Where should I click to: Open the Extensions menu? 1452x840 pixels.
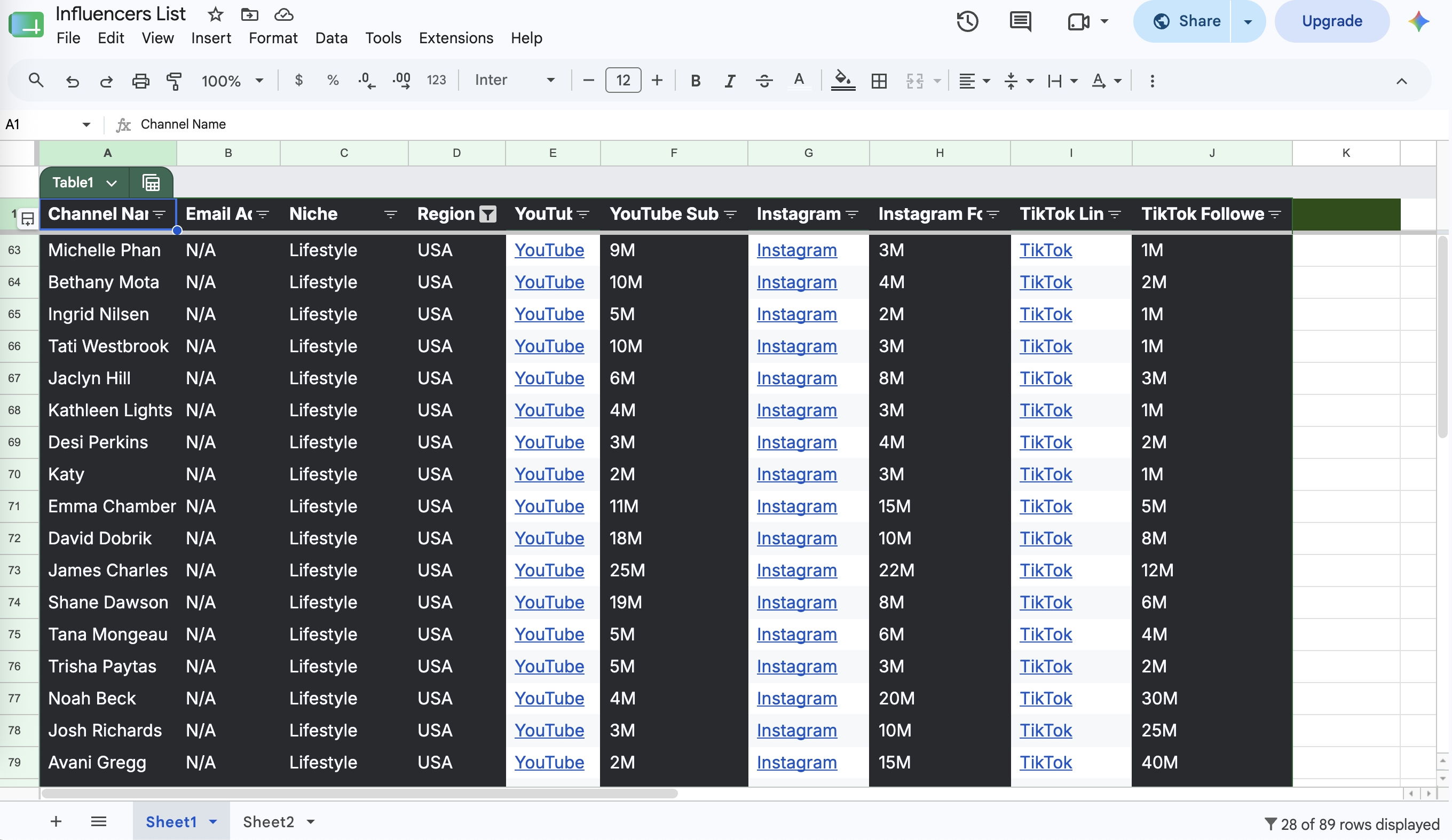456,38
